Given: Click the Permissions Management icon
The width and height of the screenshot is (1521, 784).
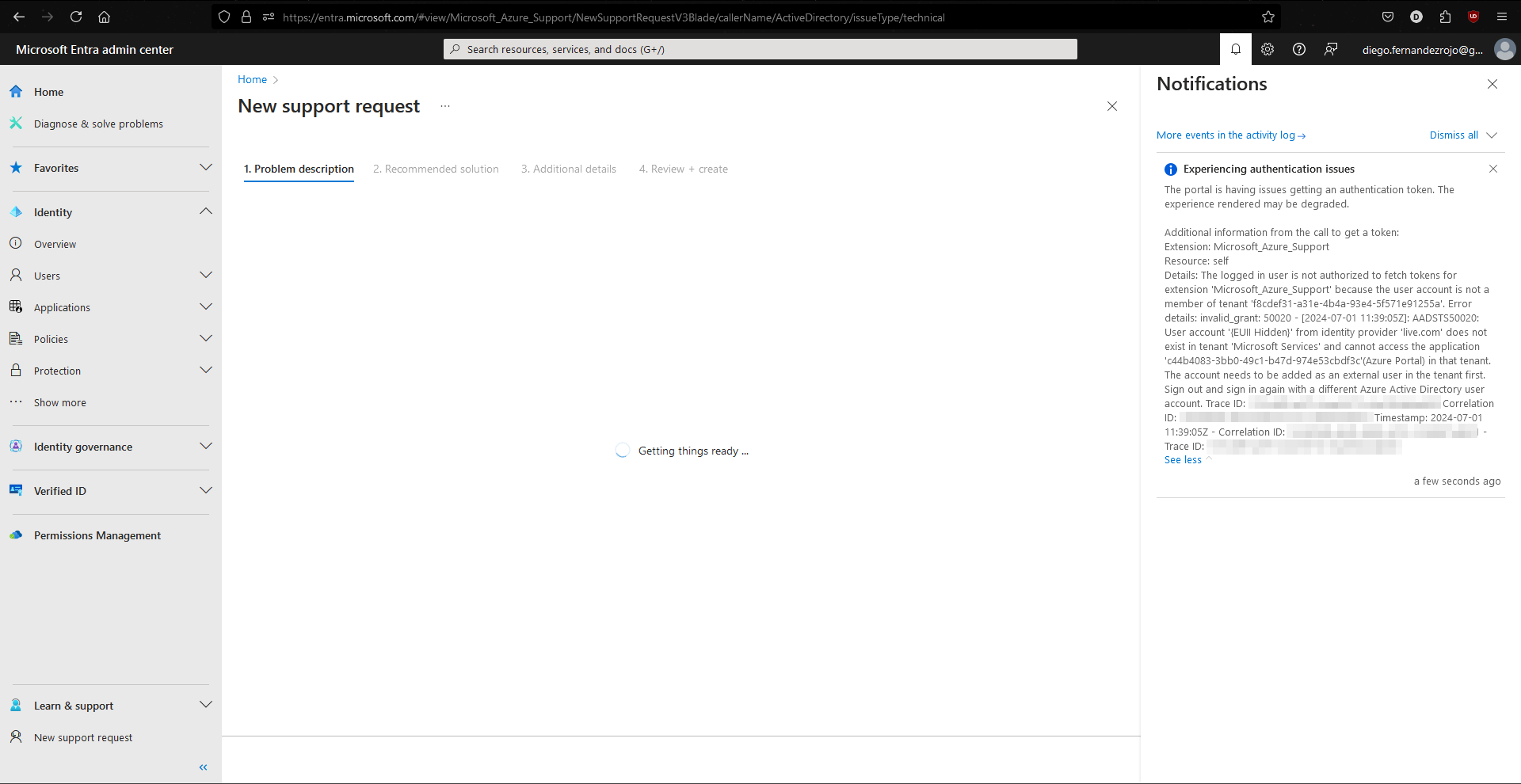Looking at the screenshot, I should coord(16,535).
